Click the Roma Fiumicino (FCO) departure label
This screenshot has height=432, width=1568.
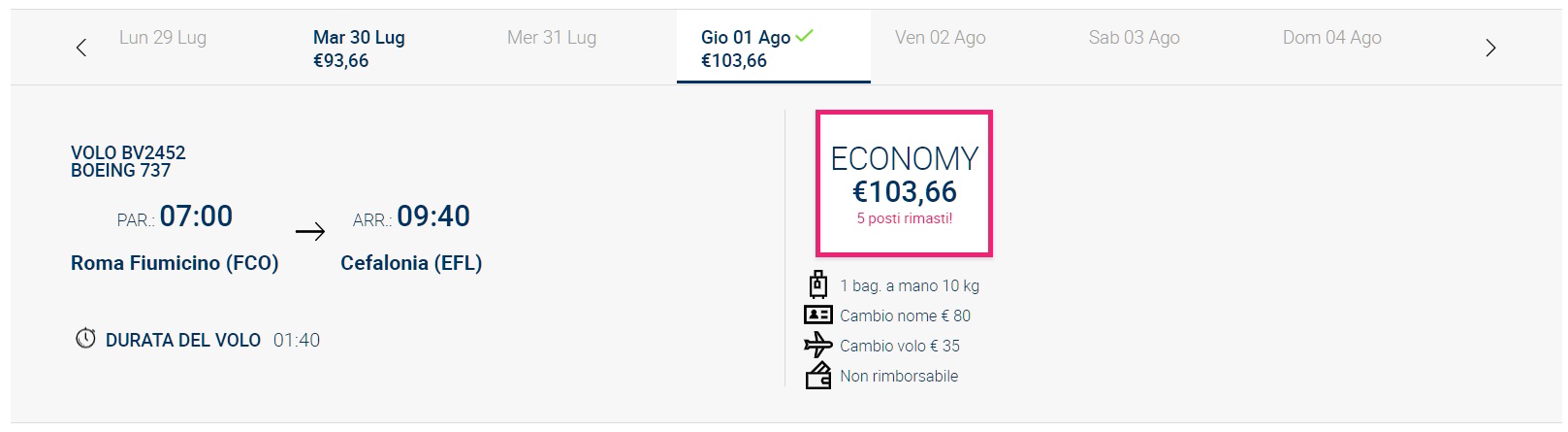click(x=175, y=263)
